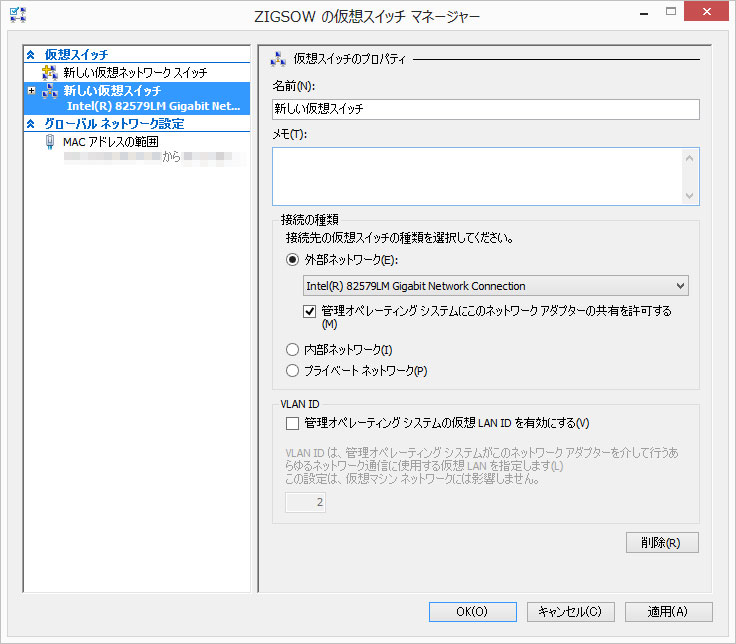Enable the 仮想 LAN ID checkbox
Viewport: 736px width, 644px height.
point(292,423)
